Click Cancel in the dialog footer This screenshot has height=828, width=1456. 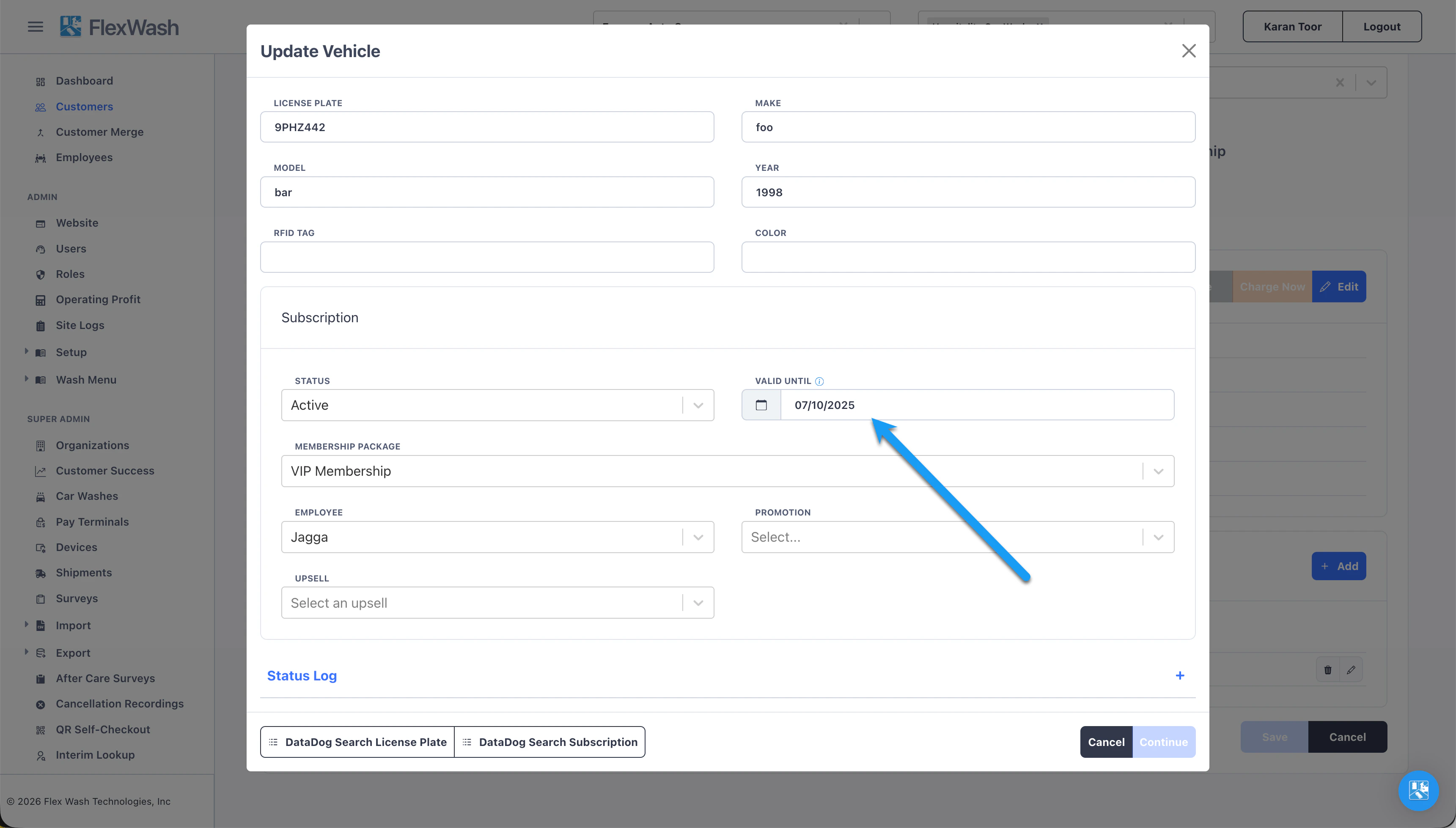[x=1106, y=742]
